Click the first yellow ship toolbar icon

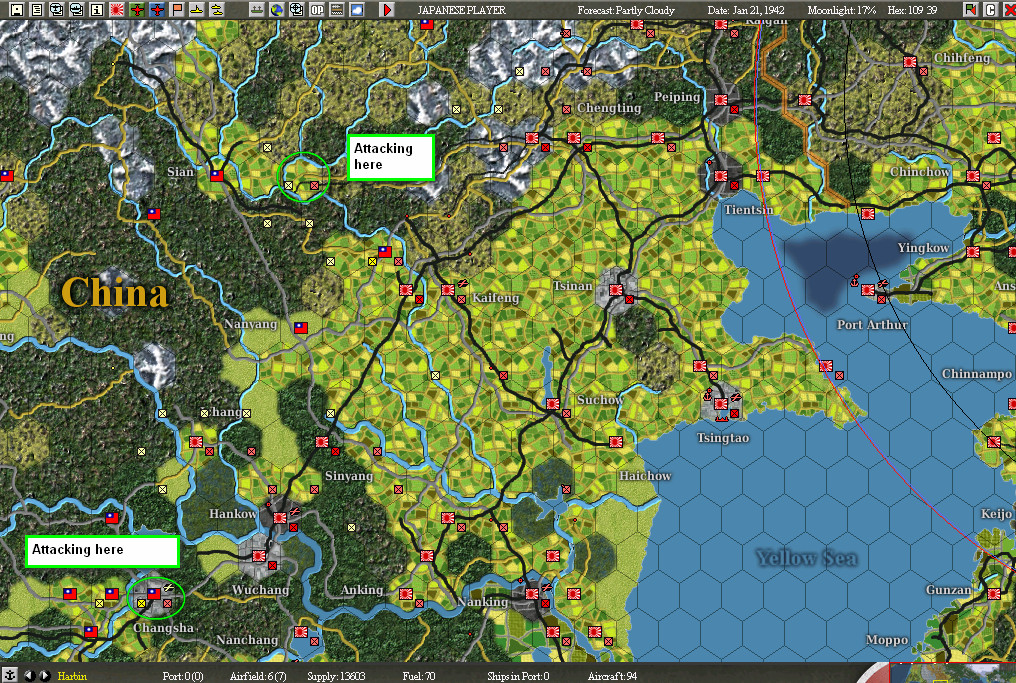(196, 9)
